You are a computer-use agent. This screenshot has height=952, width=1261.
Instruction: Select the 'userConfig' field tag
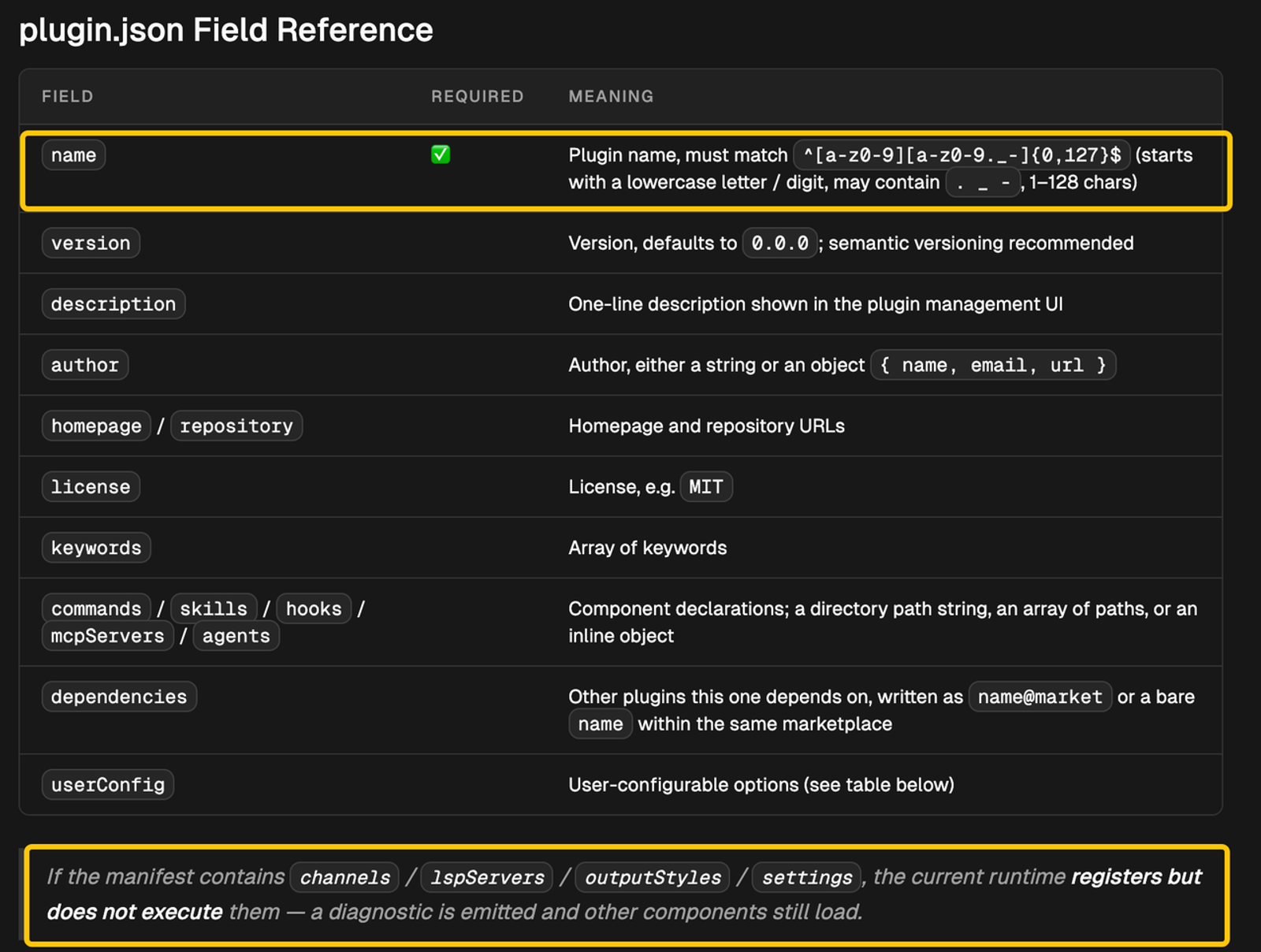(x=108, y=785)
